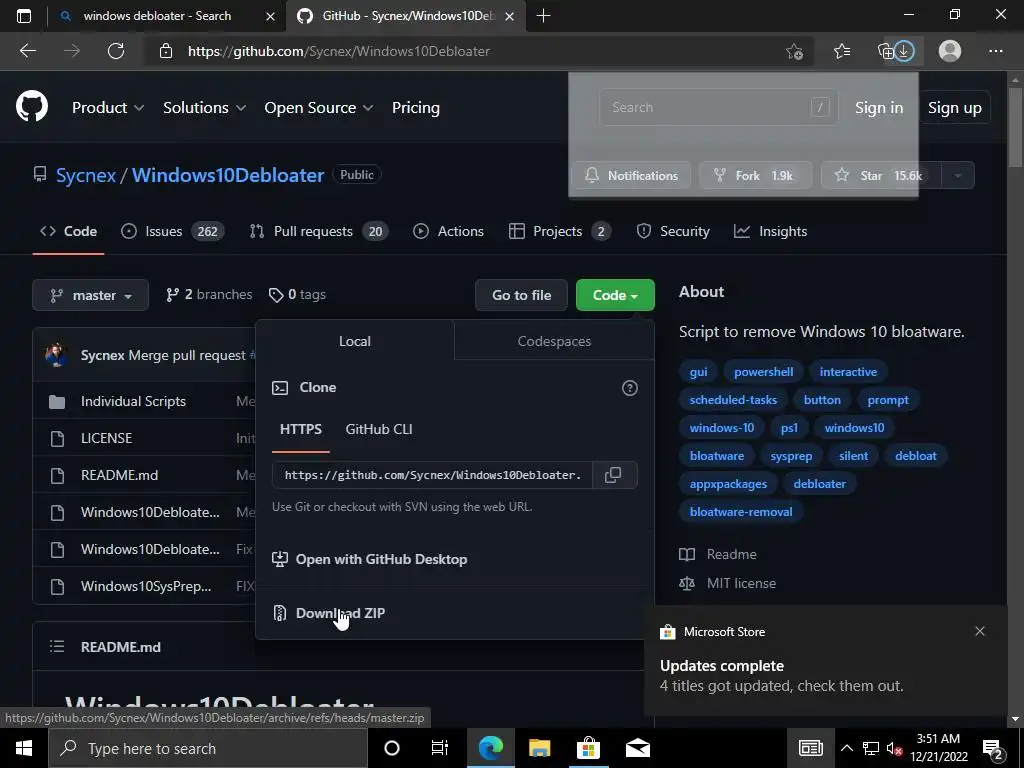Focus the GitHub search field

point(718,107)
